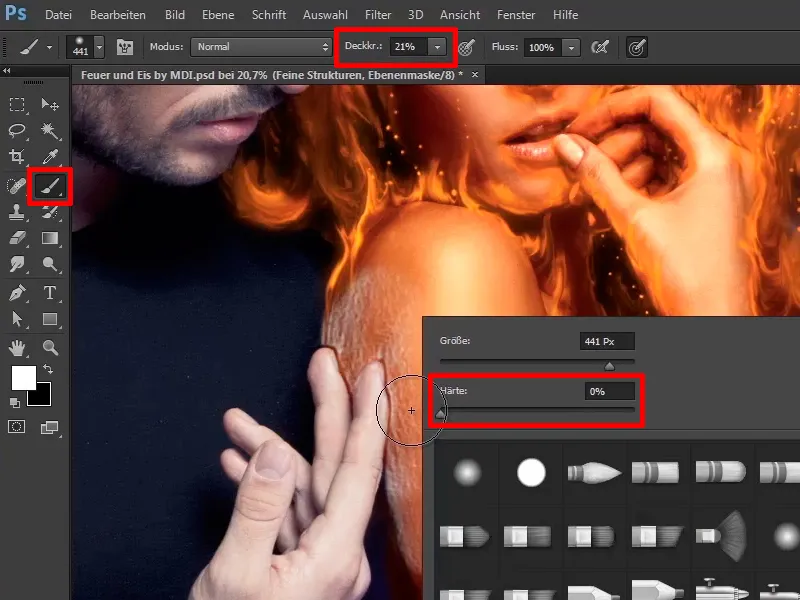The image size is (800, 600).
Task: Select the History Brush tool
Action: pos(49,212)
